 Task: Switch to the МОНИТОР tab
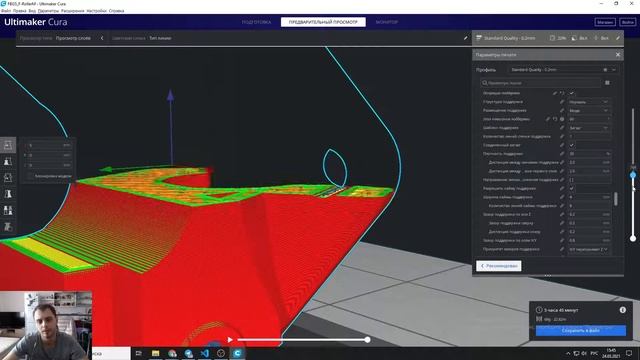click(x=387, y=22)
